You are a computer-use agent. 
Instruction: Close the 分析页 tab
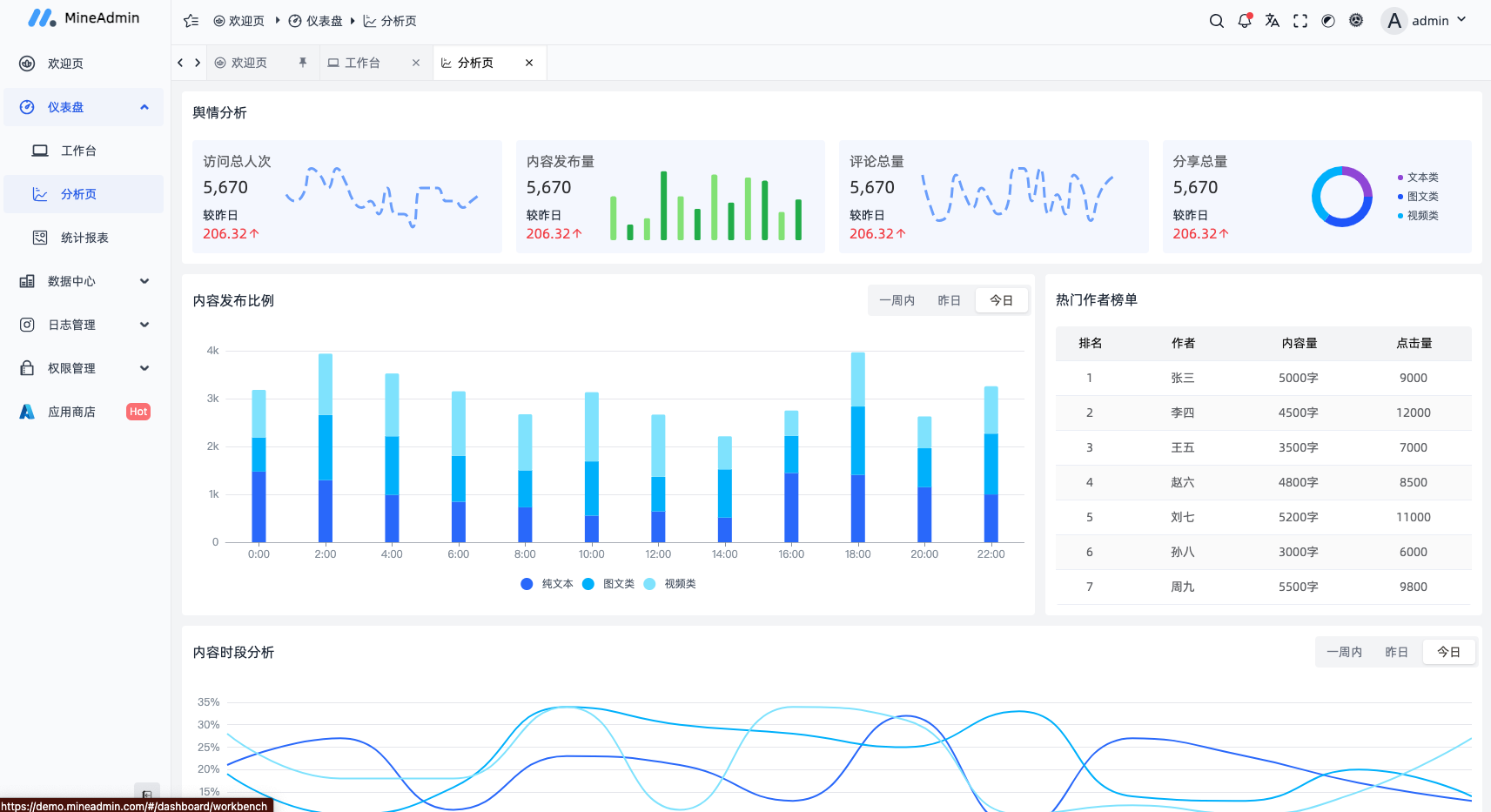pos(529,62)
